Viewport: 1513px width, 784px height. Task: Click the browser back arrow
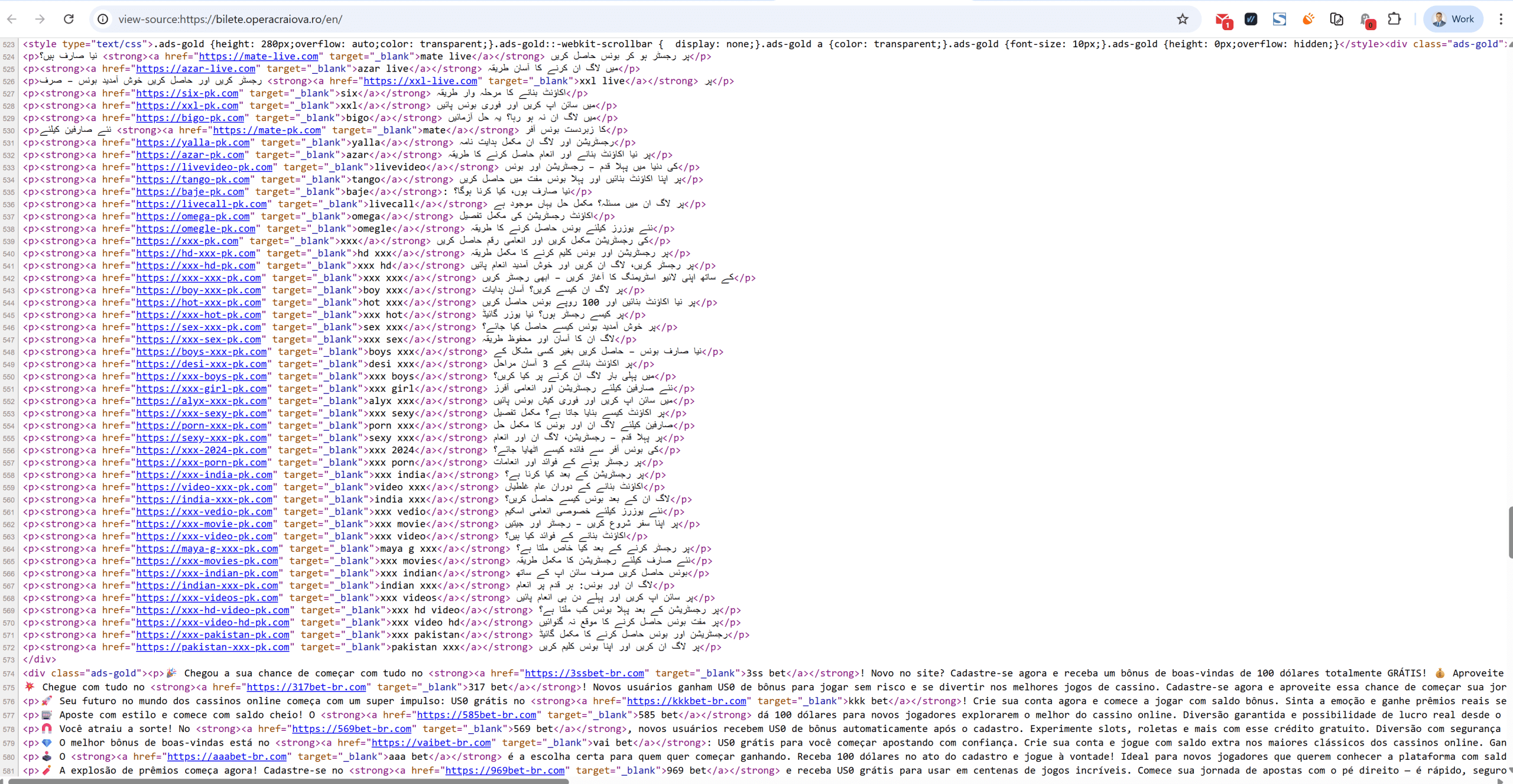click(11, 19)
